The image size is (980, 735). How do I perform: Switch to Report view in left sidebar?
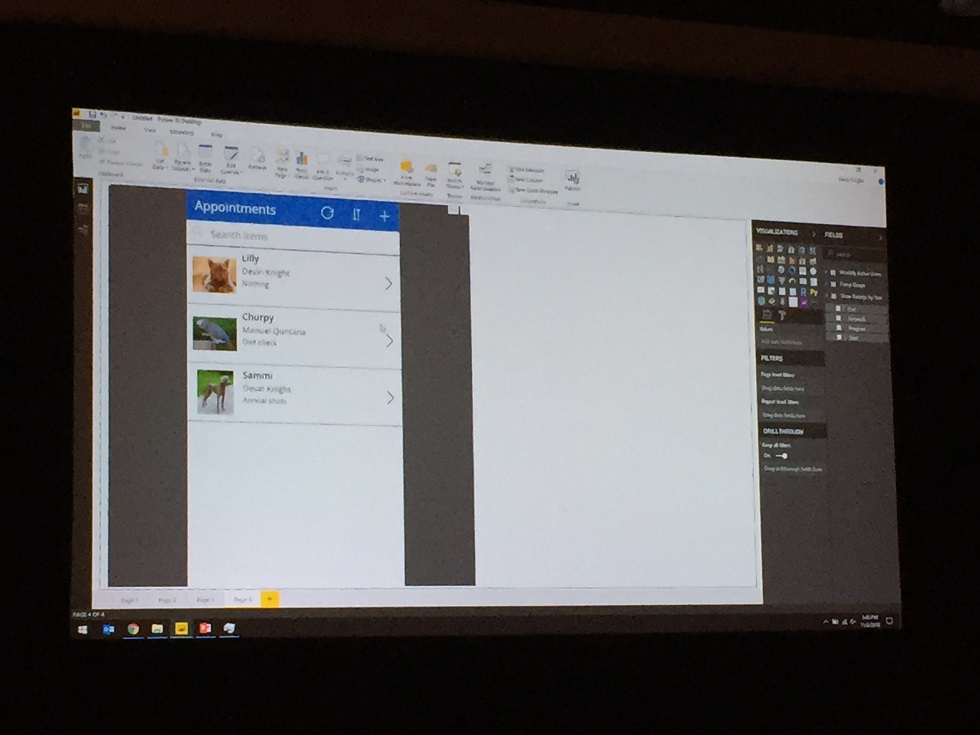click(82, 189)
